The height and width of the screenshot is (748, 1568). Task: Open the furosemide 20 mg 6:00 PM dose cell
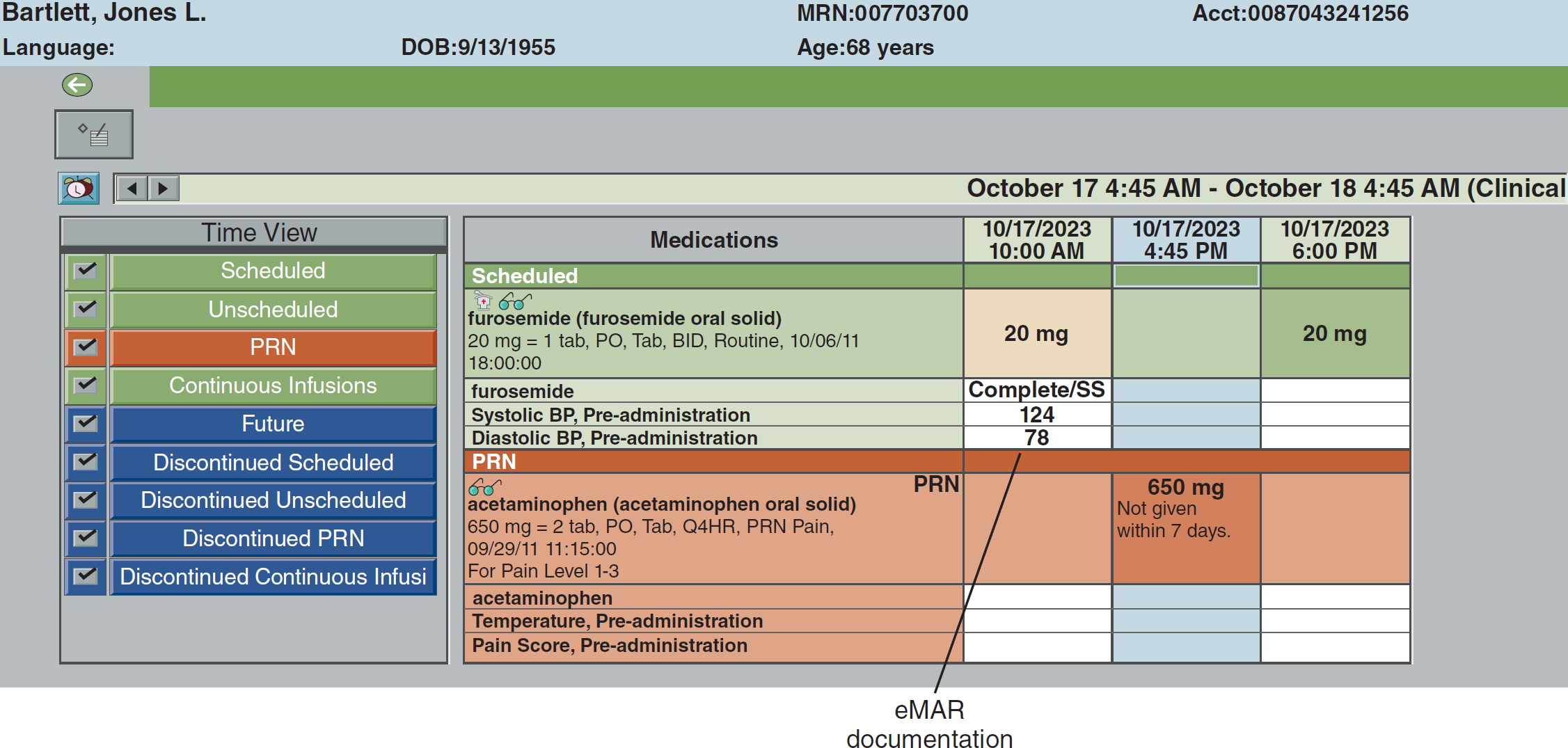1334,333
